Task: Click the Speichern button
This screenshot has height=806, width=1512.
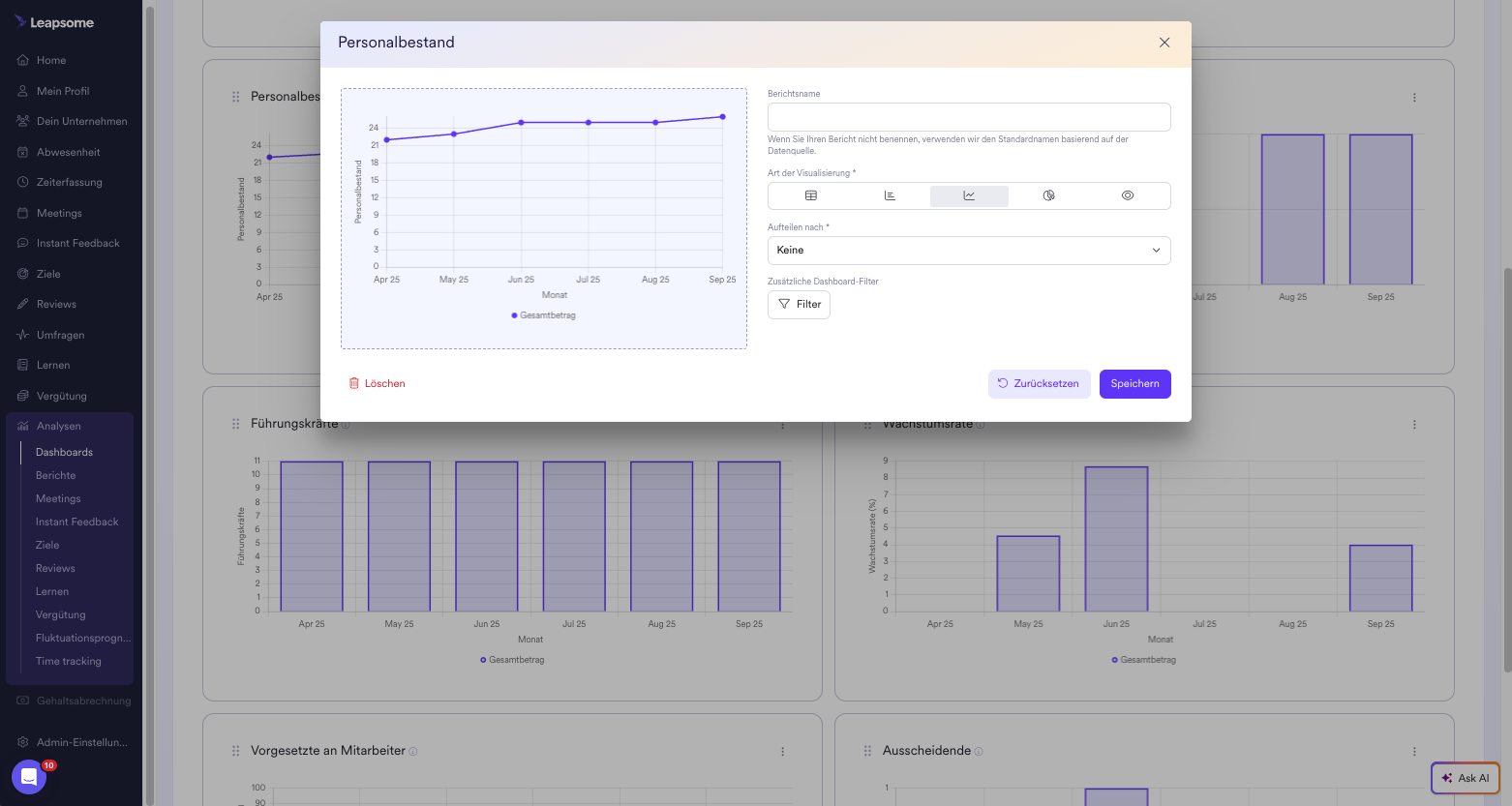Action: tap(1134, 384)
